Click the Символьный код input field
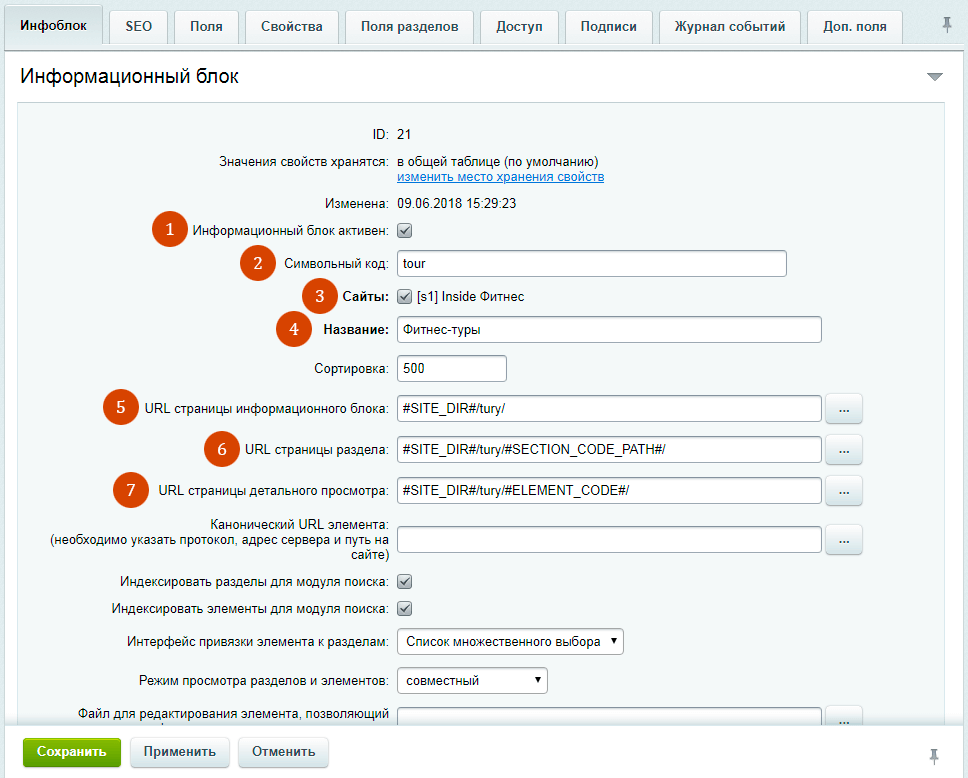The height and width of the screenshot is (778, 968). click(591, 264)
